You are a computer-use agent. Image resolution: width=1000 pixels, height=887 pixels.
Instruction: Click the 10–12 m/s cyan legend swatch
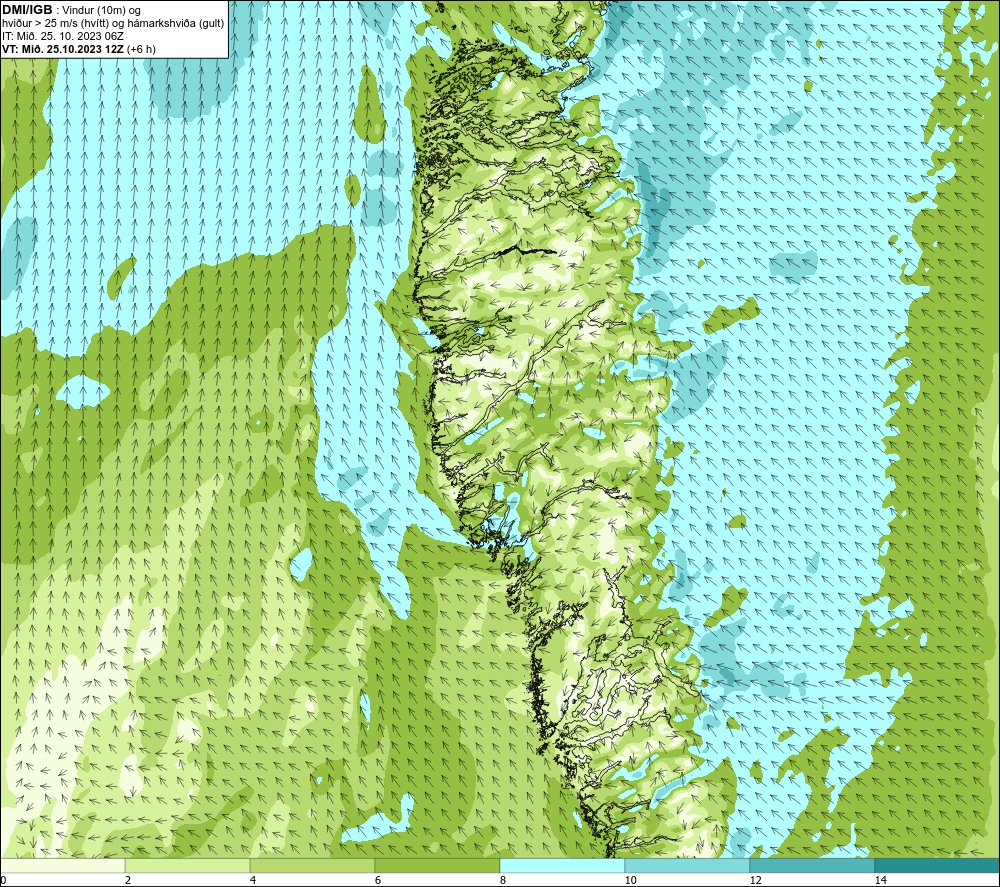[688, 865]
